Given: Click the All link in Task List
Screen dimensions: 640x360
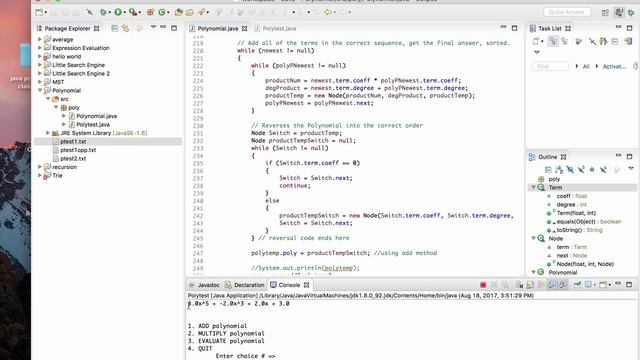Looking at the screenshot, I should 586,66.
